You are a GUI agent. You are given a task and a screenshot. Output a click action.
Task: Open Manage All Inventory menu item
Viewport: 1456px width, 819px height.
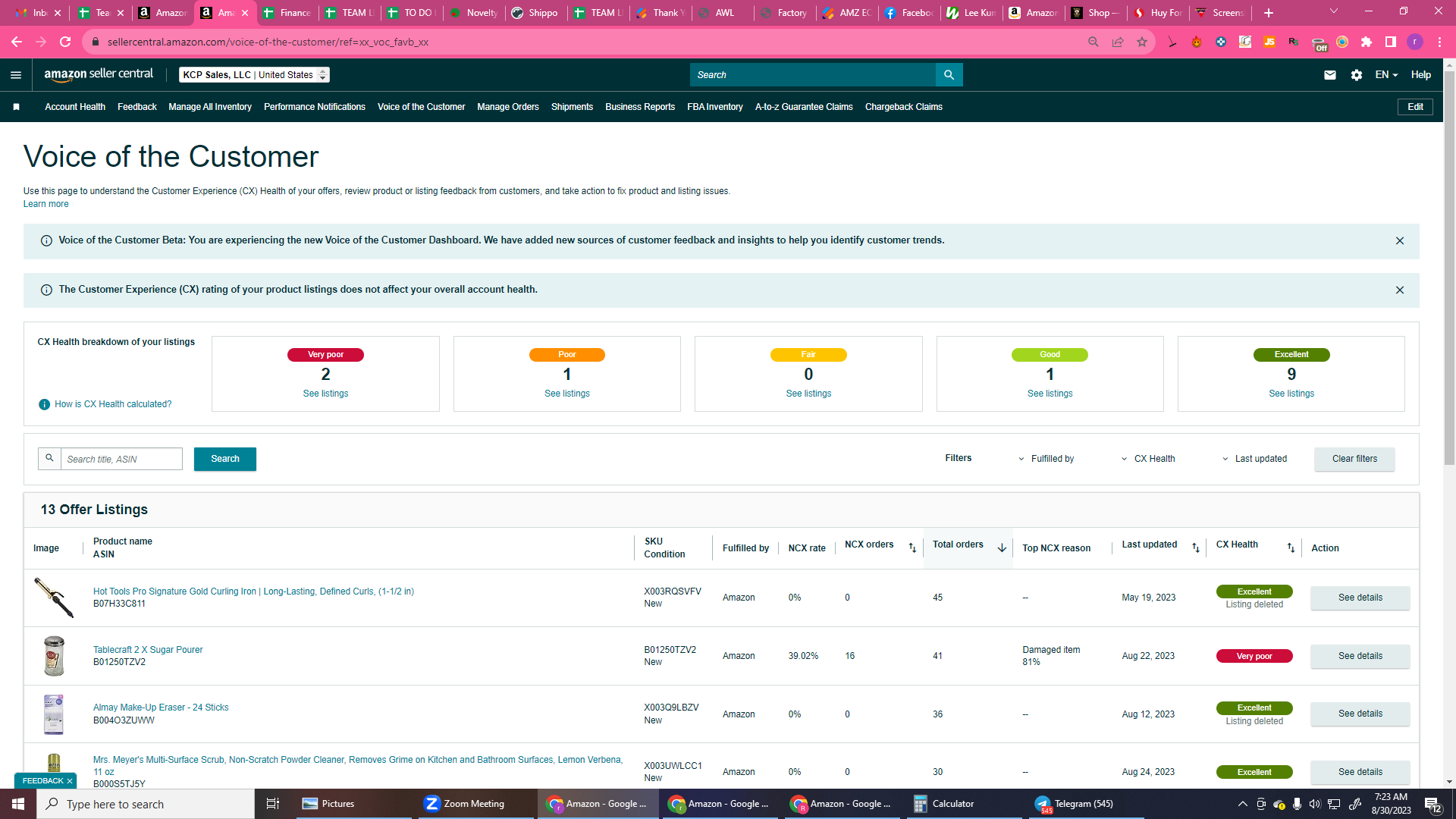point(210,107)
